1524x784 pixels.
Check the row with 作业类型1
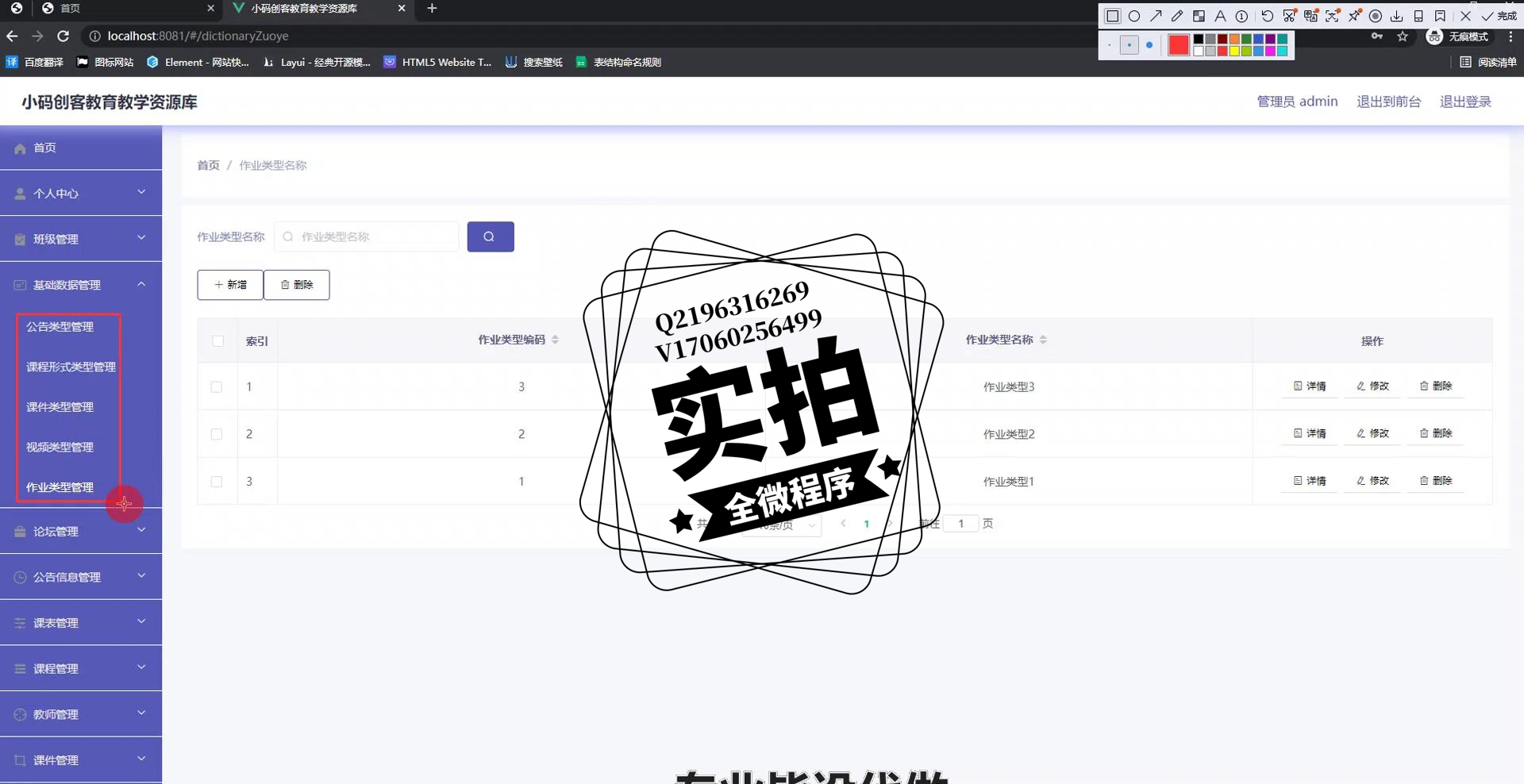pos(217,482)
